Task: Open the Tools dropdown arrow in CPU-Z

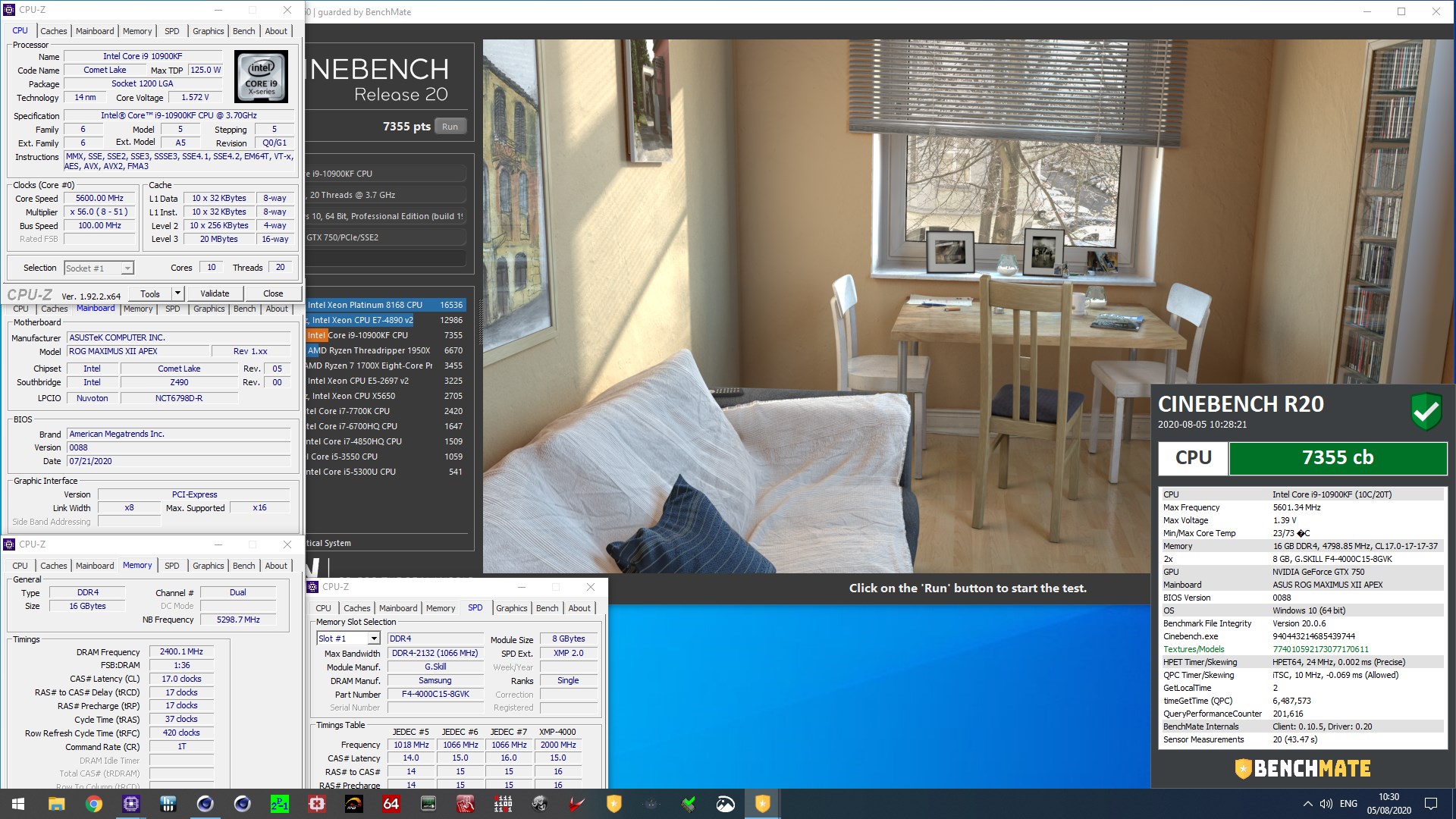Action: [177, 293]
